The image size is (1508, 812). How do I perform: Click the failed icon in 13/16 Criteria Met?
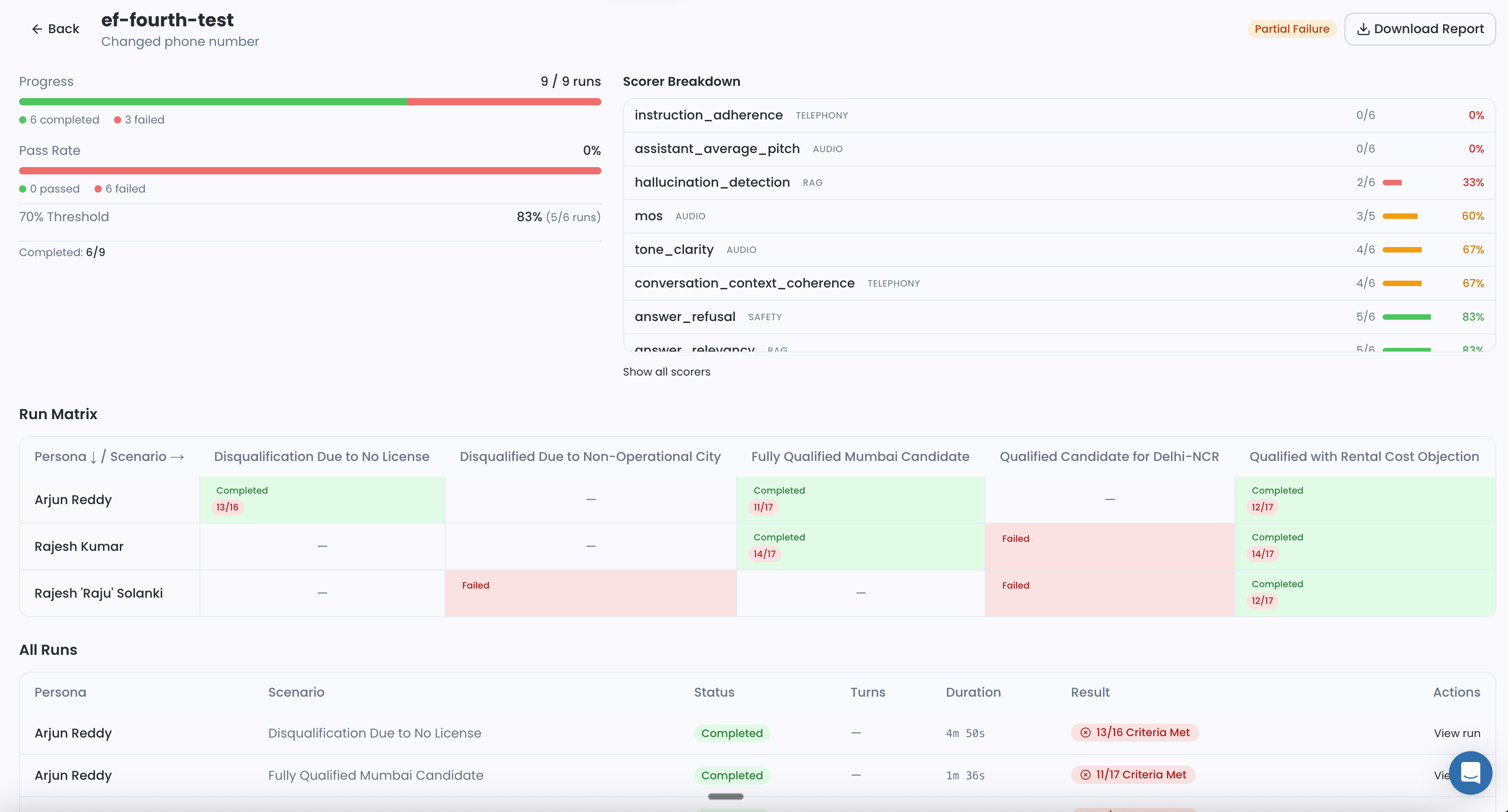[1085, 733]
